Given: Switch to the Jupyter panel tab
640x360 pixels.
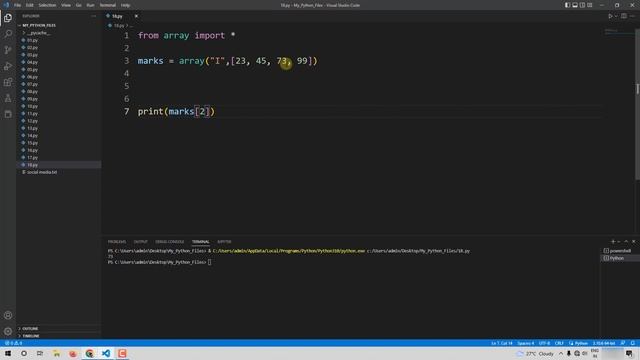Looking at the screenshot, I should point(224,242).
